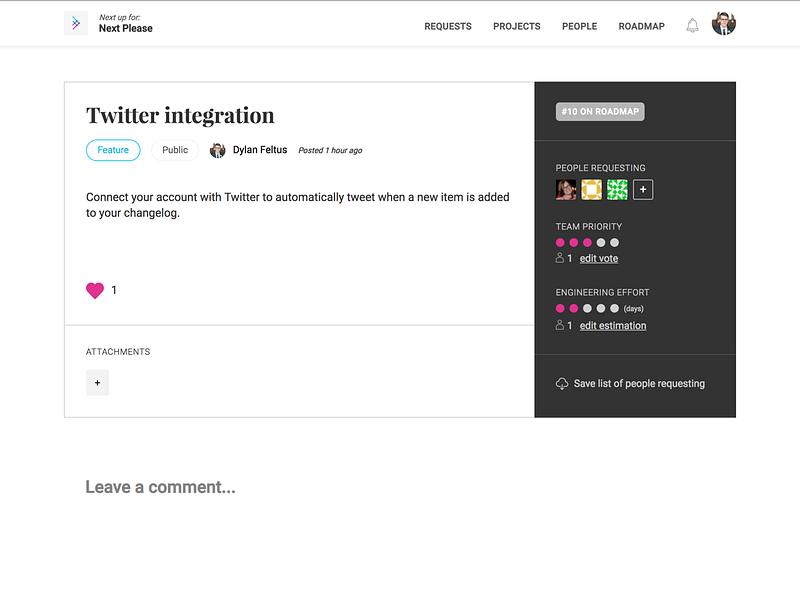
Task: Click the Next Please workspace name
Action: (x=126, y=29)
